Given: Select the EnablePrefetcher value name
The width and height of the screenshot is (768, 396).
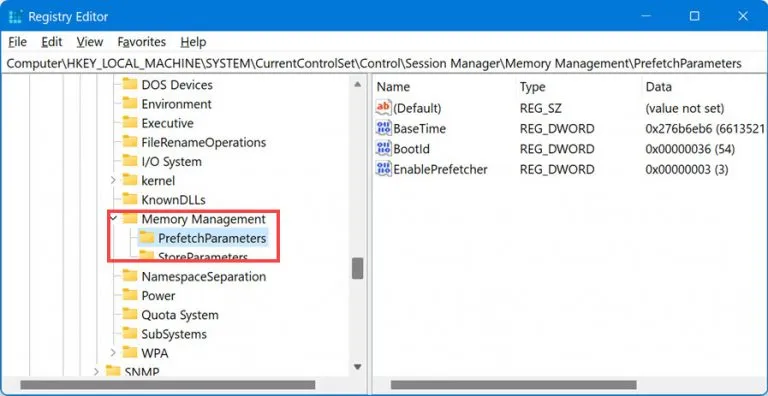Looking at the screenshot, I should tap(440, 170).
